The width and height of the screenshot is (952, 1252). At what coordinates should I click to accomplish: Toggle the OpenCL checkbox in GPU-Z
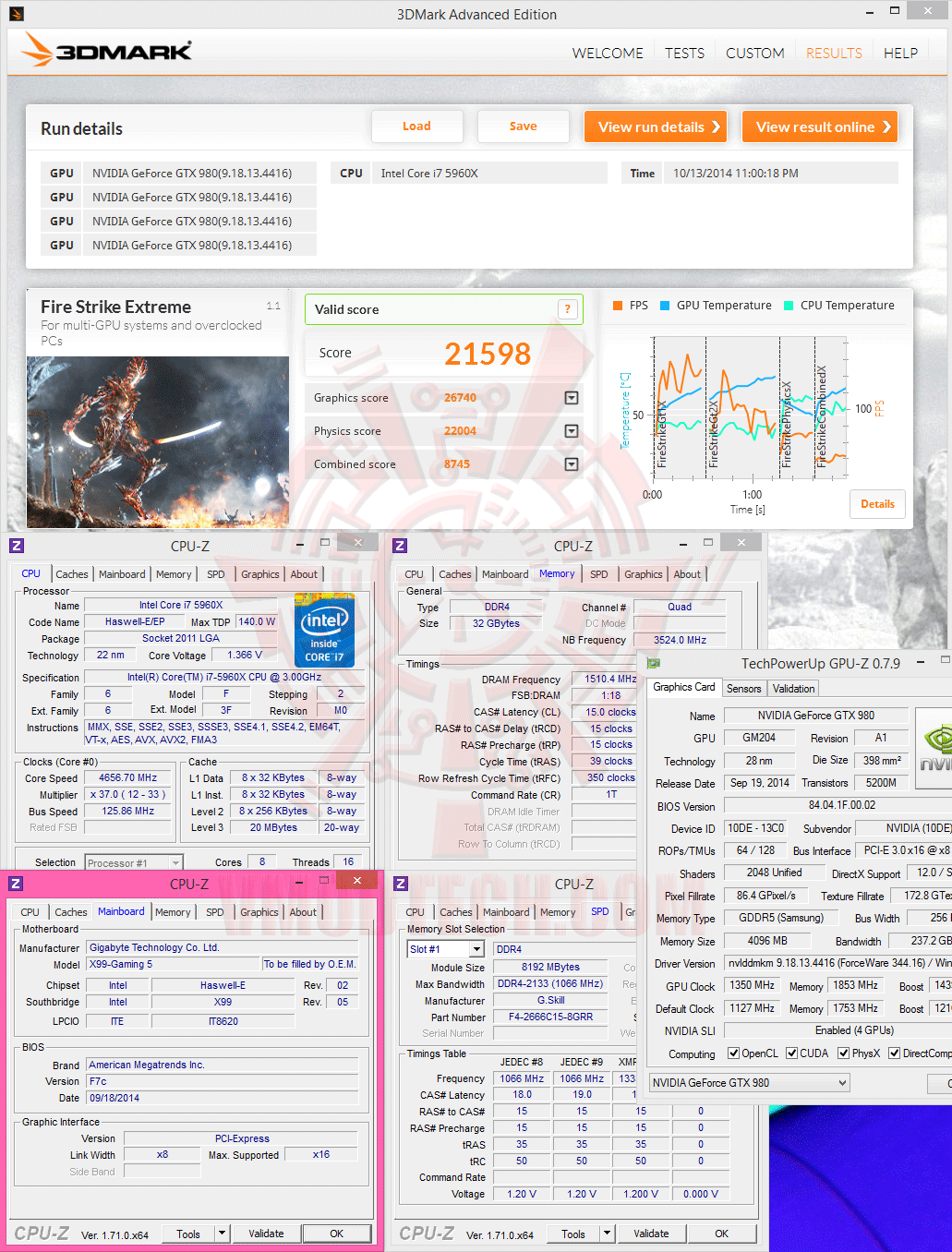click(x=733, y=1053)
